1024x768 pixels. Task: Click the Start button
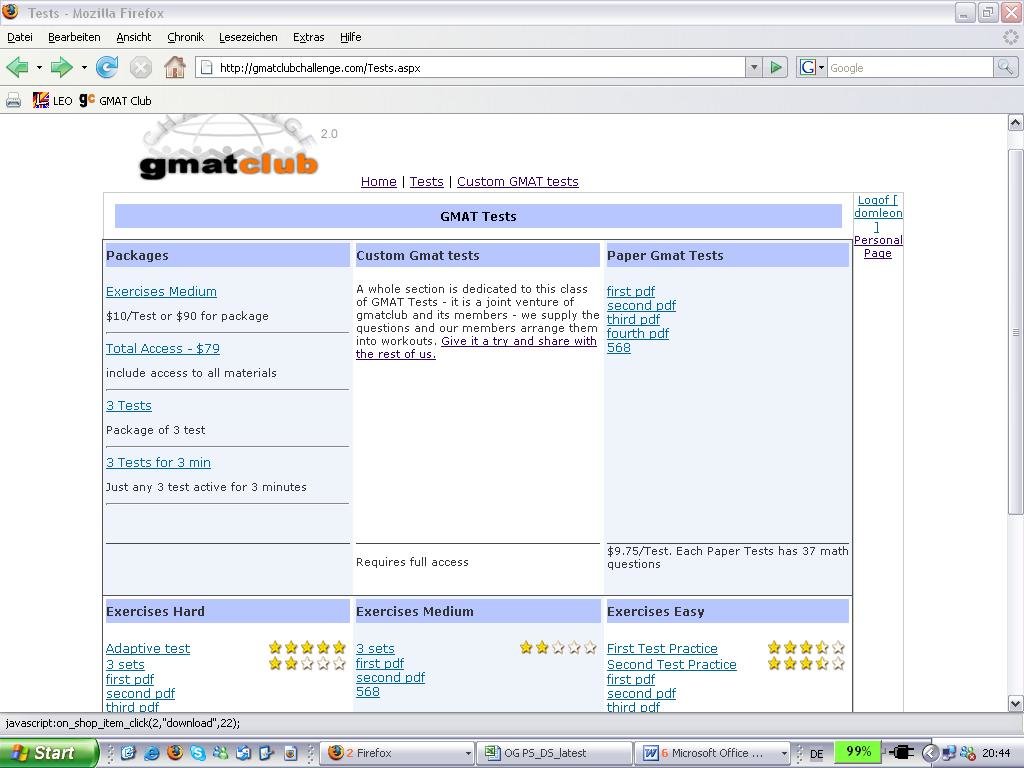[x=49, y=753]
